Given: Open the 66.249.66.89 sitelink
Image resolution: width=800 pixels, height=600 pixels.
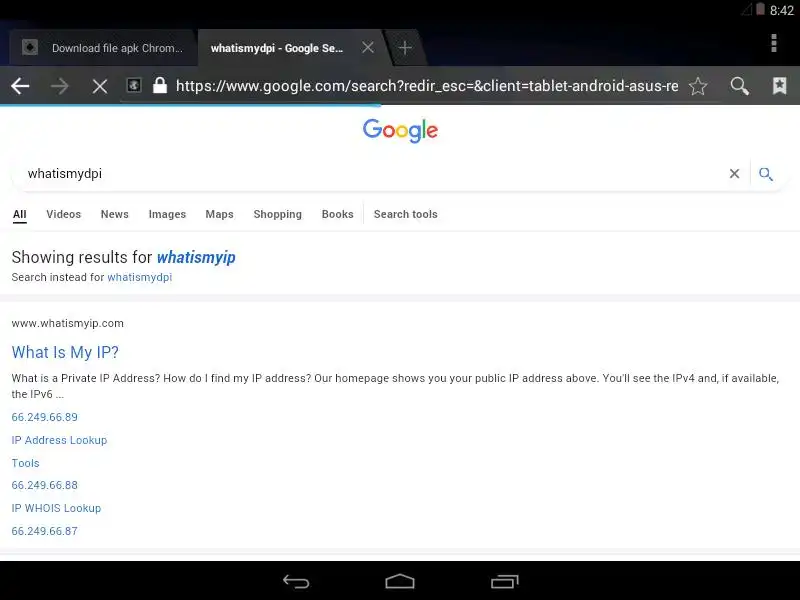Looking at the screenshot, I should pos(44,417).
